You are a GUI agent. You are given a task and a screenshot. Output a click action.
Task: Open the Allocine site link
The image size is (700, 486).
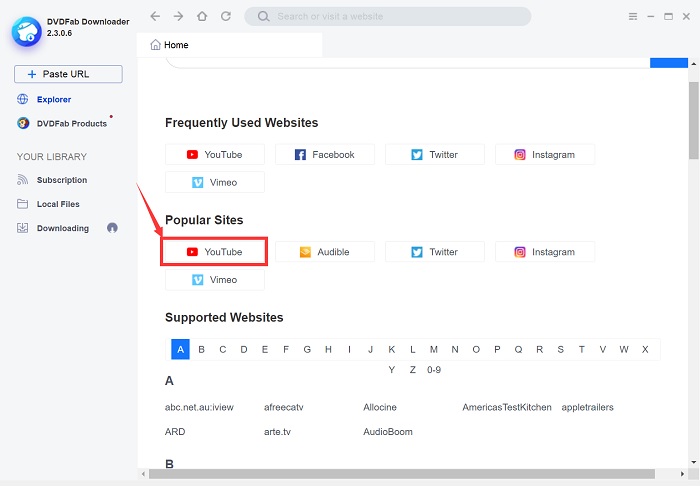[380, 407]
